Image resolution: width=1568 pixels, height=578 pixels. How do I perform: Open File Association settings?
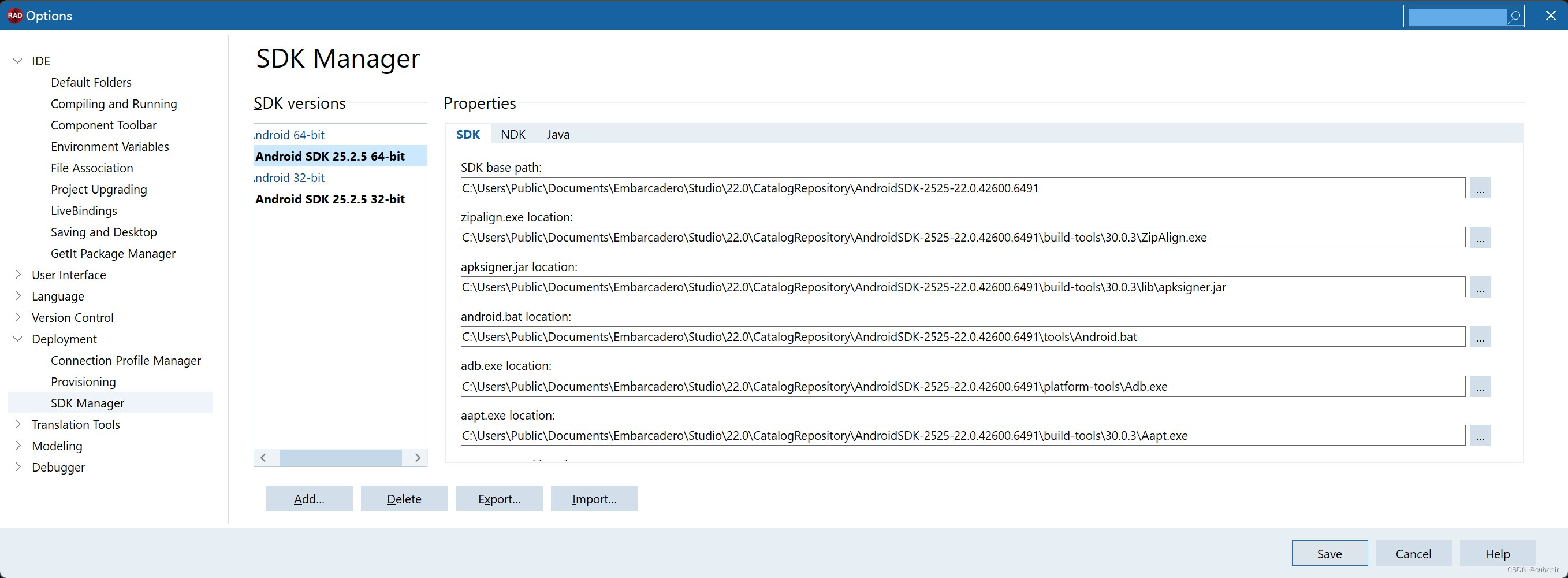point(92,168)
